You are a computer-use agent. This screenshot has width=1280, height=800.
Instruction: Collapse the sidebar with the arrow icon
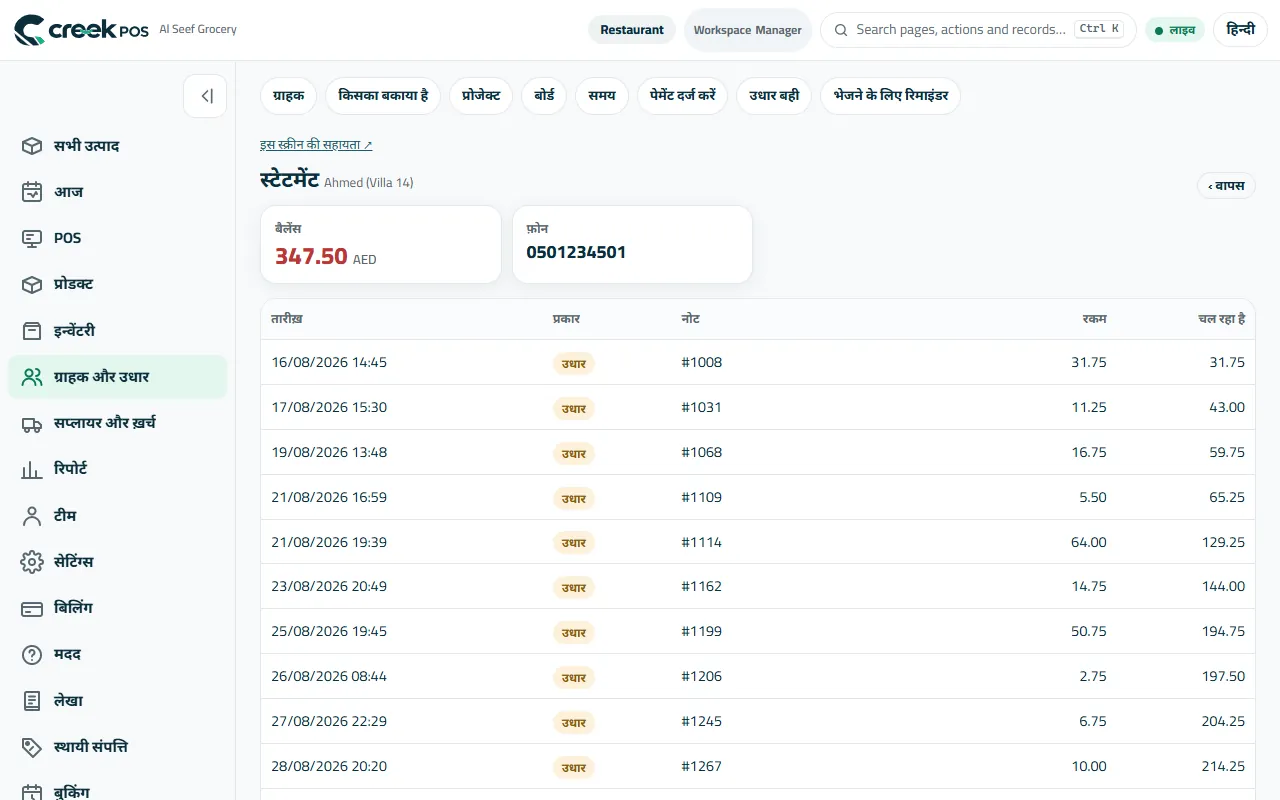click(205, 96)
